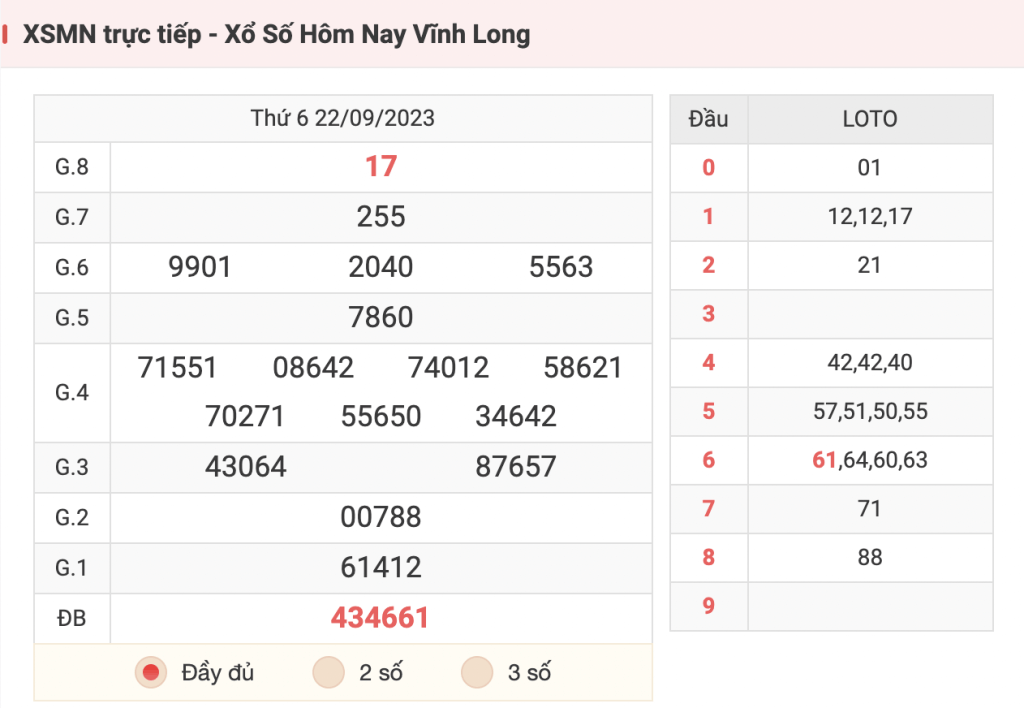Click the special prize number 434661
Viewport: 1024px width, 708px height.
click(x=380, y=618)
